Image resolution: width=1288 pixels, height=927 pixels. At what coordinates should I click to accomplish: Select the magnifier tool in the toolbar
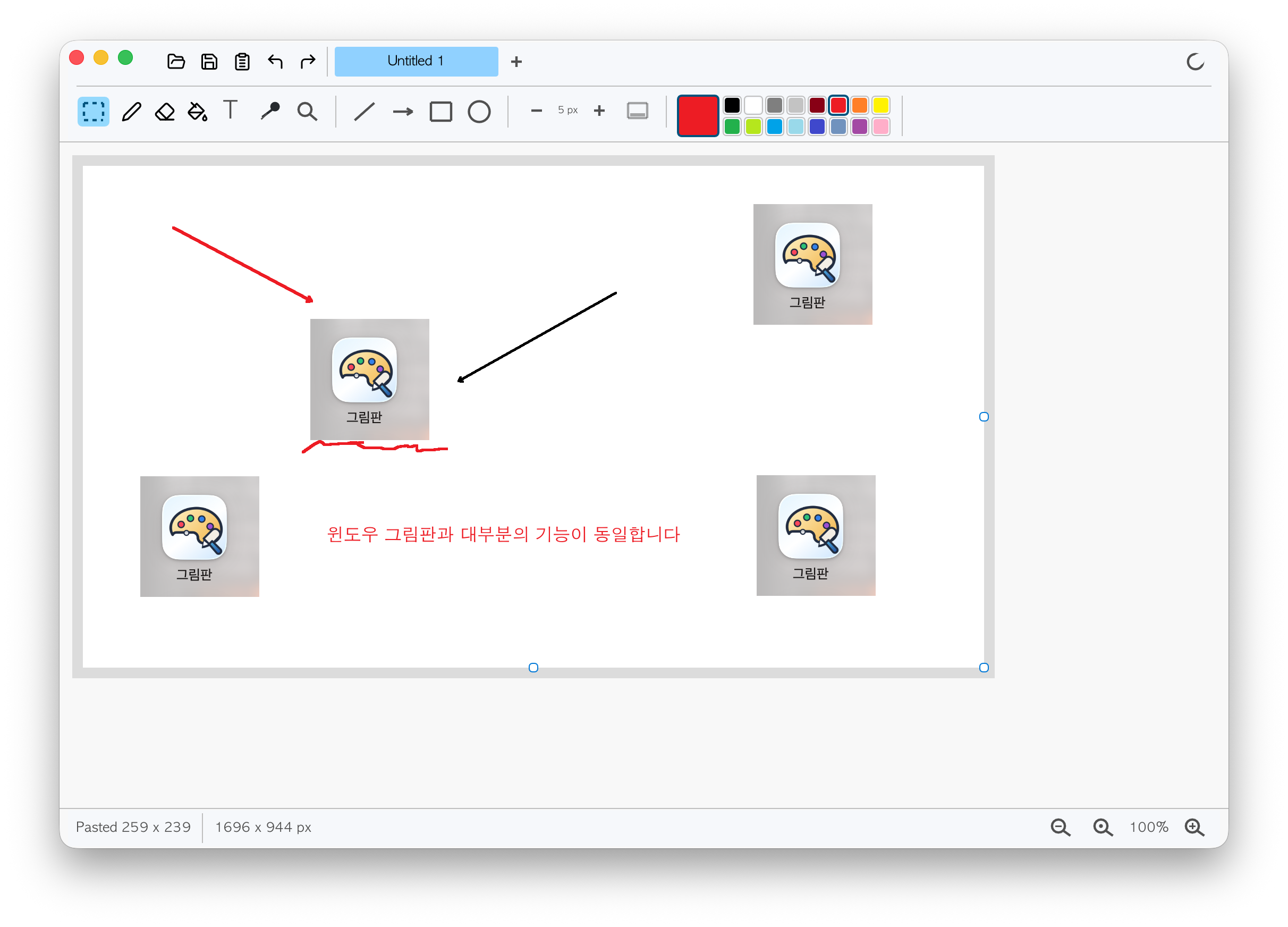tap(307, 111)
